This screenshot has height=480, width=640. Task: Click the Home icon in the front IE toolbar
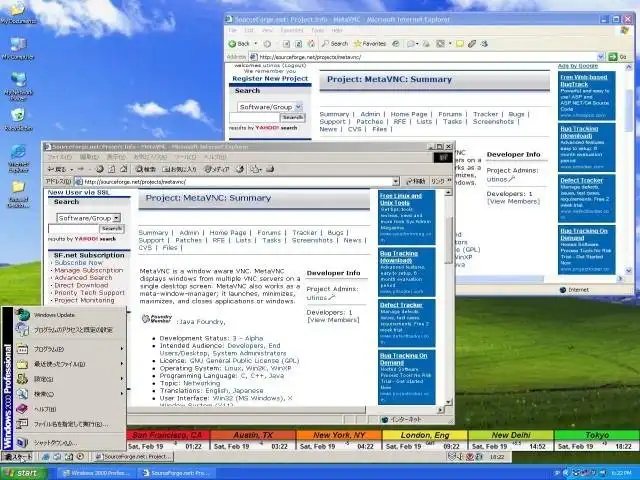point(124,169)
